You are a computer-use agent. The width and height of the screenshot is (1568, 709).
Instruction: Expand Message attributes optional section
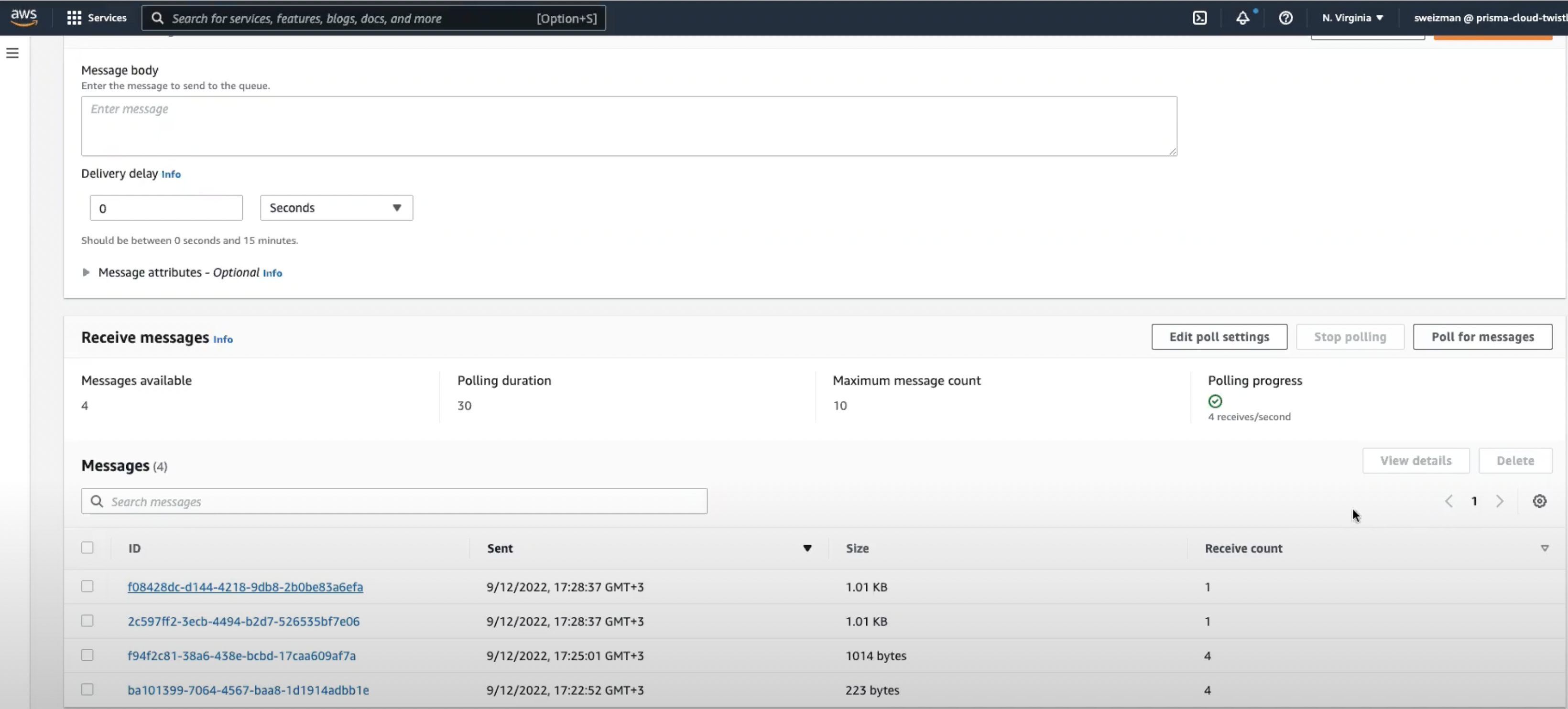[86, 272]
